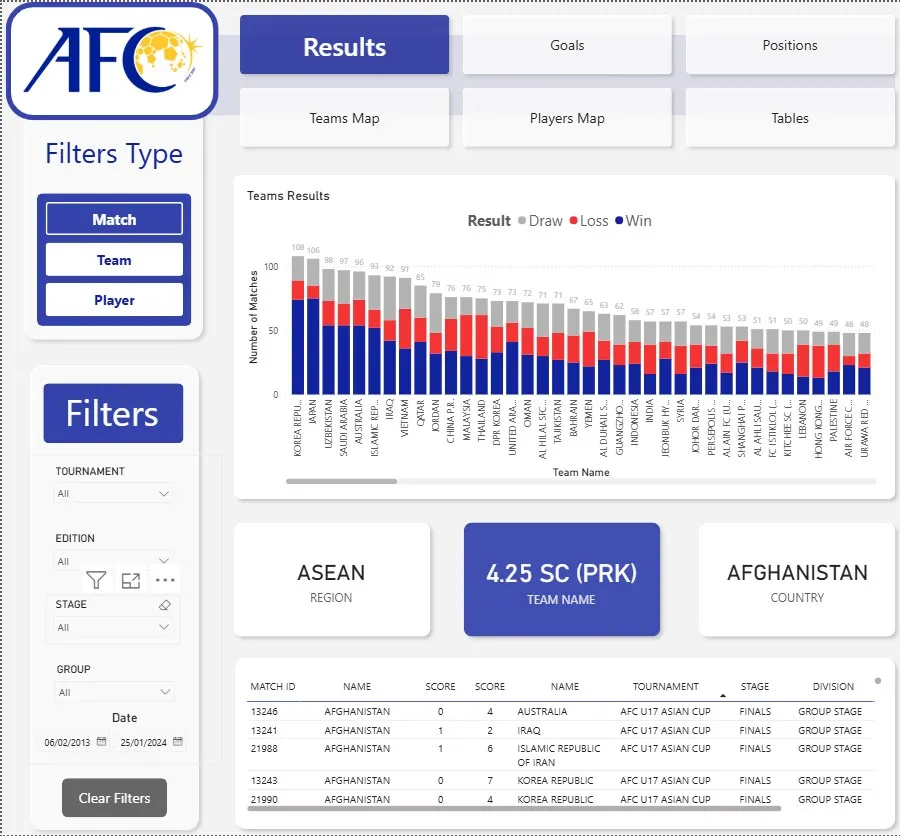Click match ID 21990 row cell

[x=264, y=799]
